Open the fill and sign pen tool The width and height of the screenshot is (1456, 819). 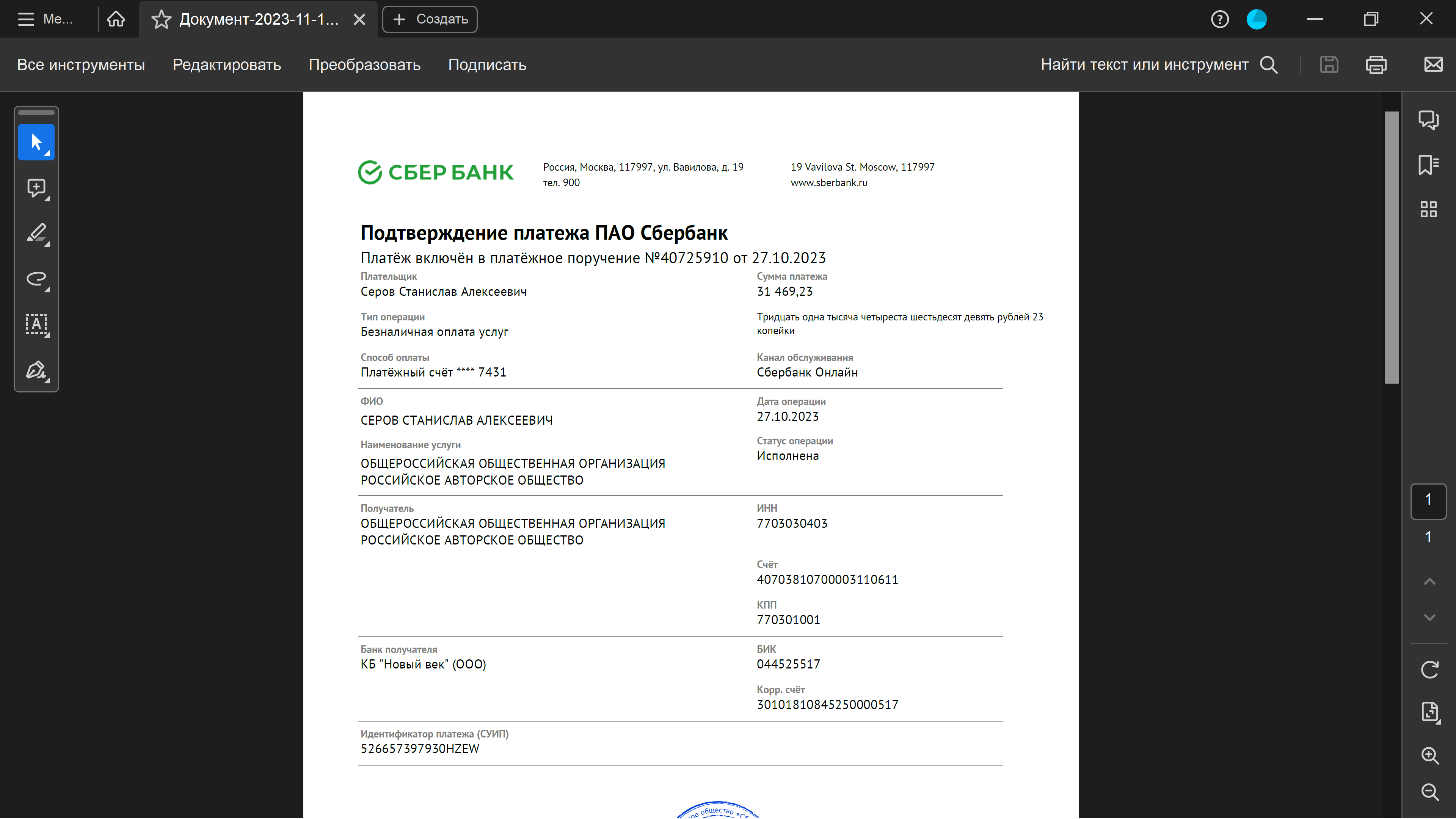pyautogui.click(x=36, y=370)
